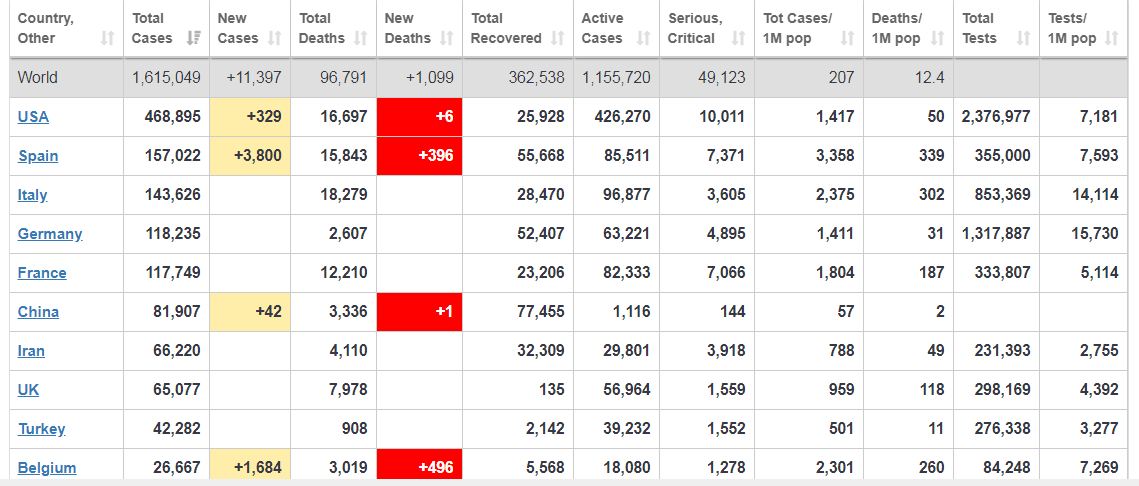Viewport: 1139px width, 486px height.
Task: Open the USA country link
Action: click(33, 117)
